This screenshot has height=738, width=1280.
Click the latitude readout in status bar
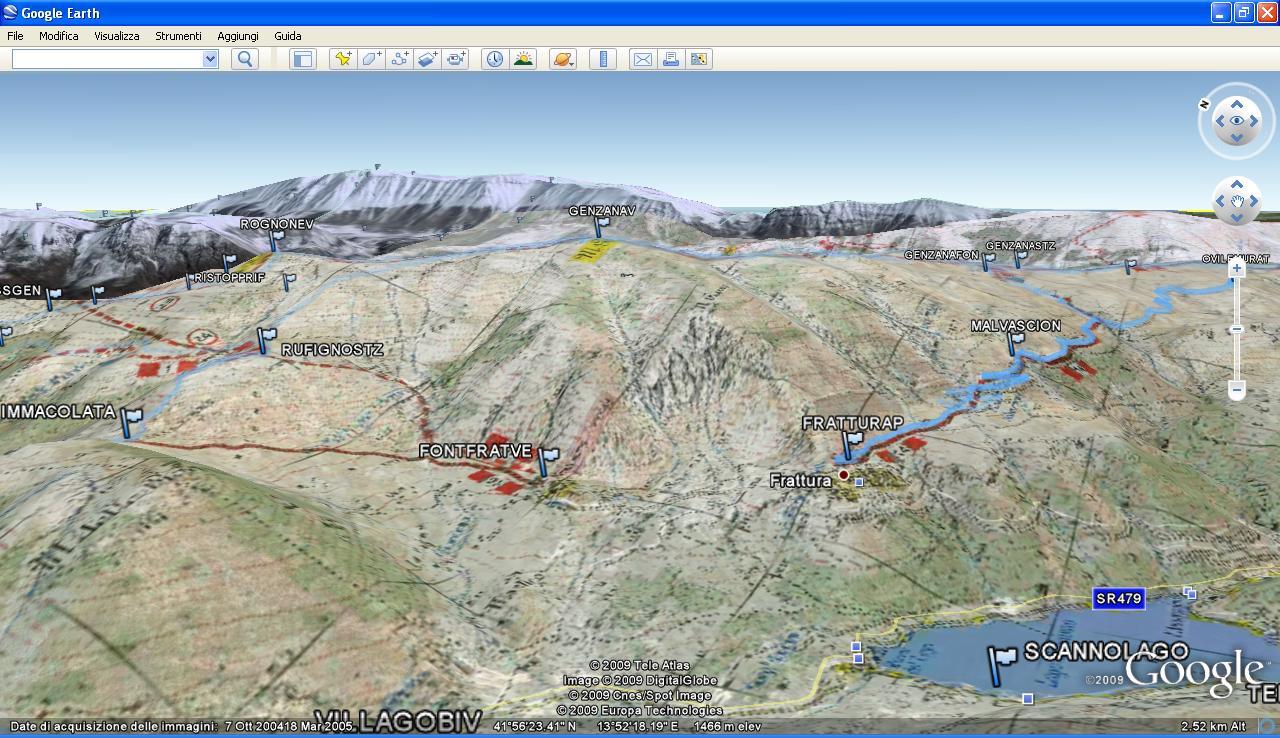coord(535,726)
